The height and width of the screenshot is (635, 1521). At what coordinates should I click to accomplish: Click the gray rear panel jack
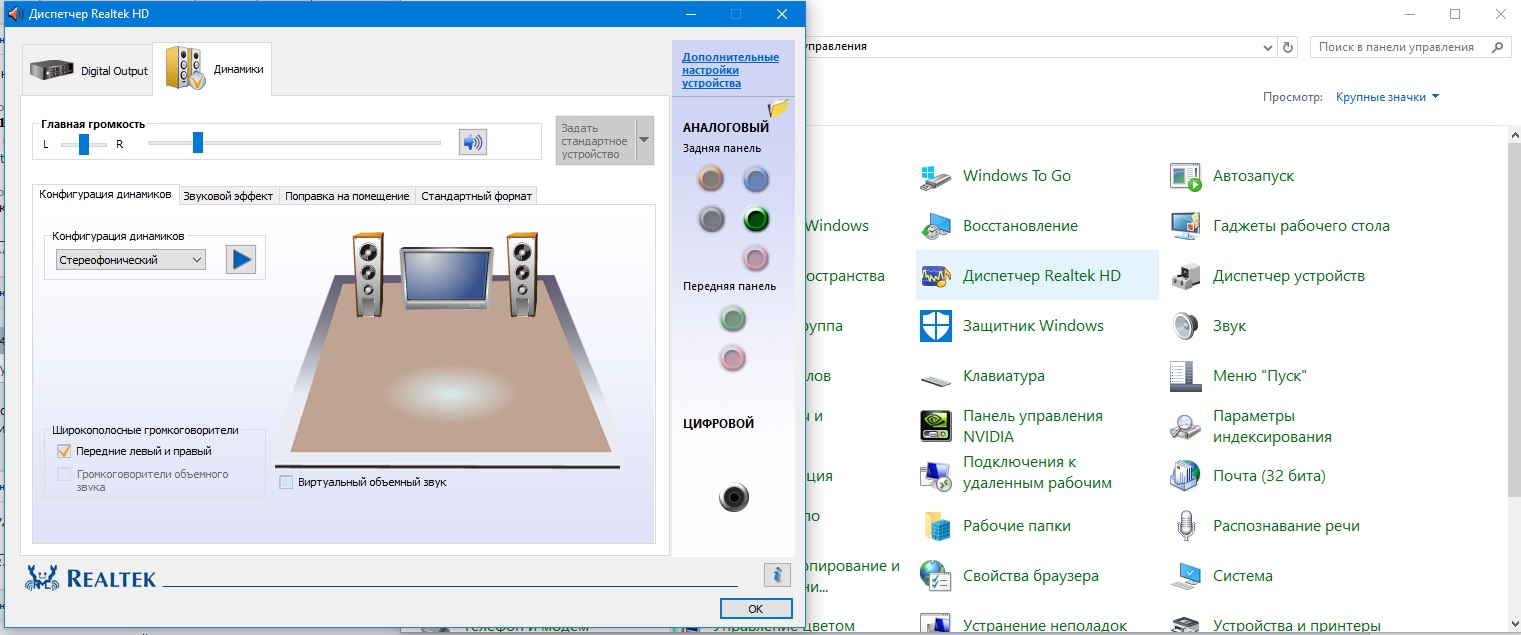pos(711,219)
